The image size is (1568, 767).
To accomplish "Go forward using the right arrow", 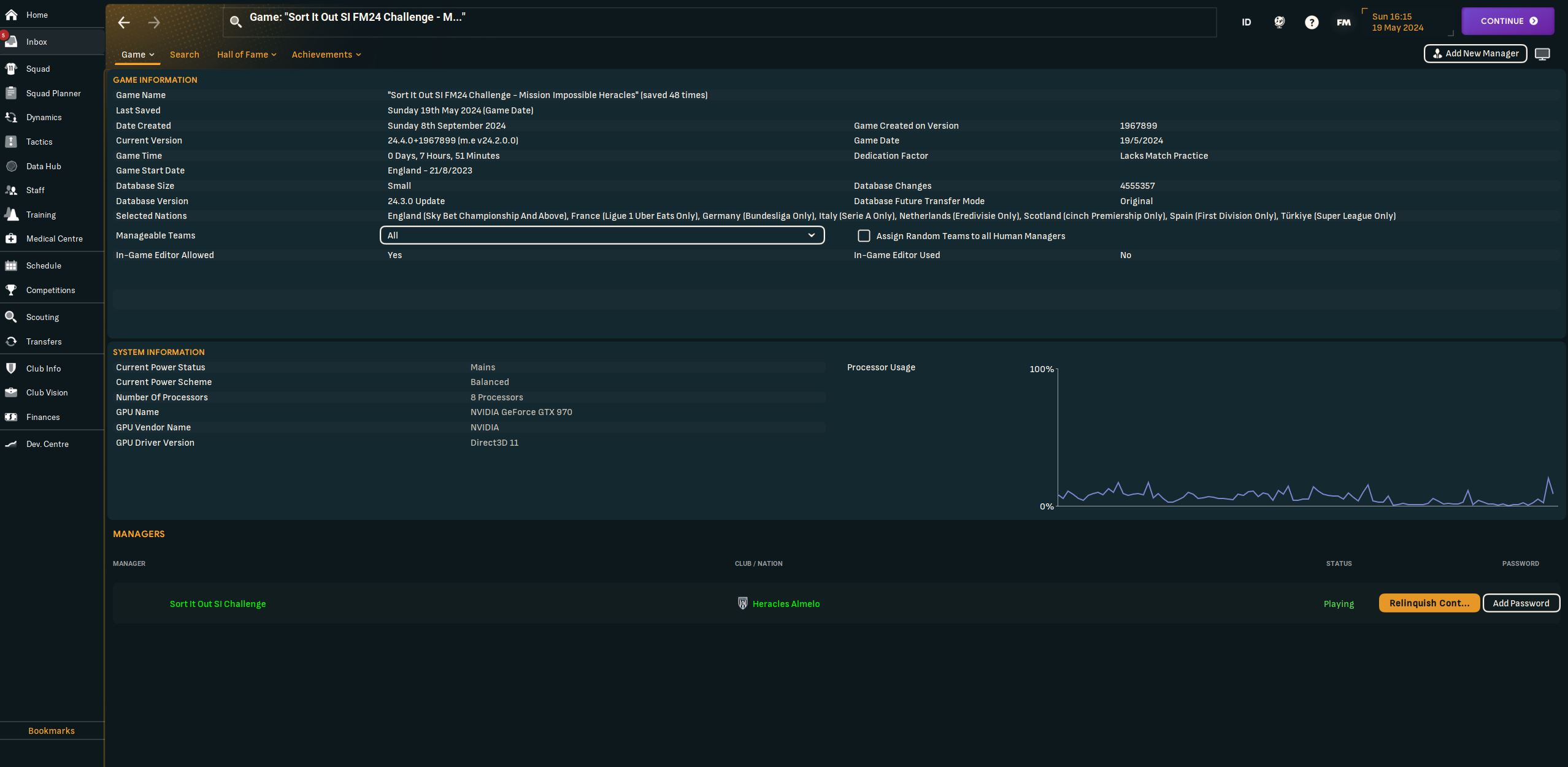I will point(154,23).
